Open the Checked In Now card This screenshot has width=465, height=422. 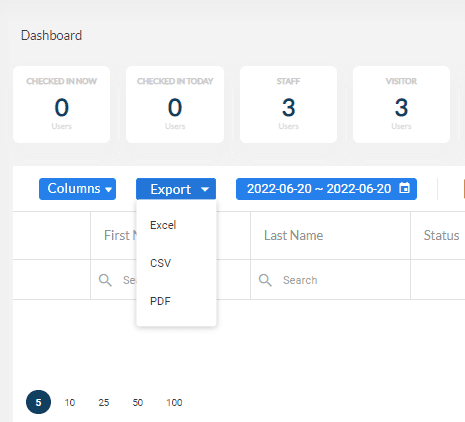pos(61,104)
